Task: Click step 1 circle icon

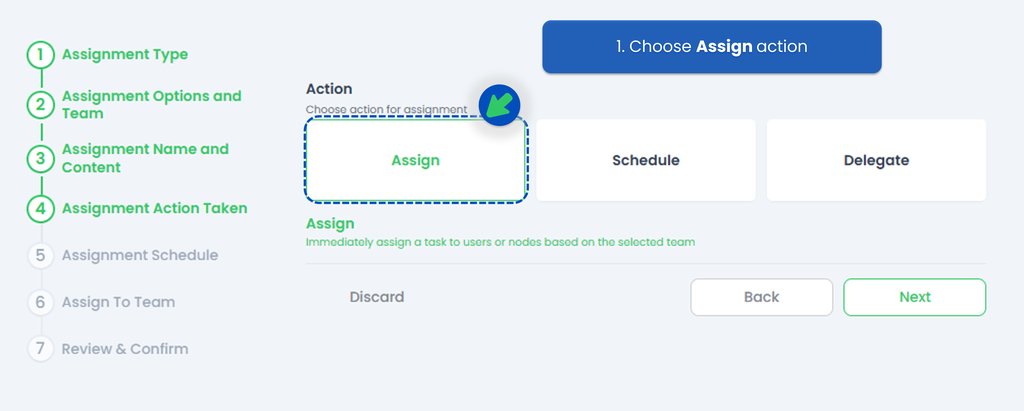Action: coord(40,55)
